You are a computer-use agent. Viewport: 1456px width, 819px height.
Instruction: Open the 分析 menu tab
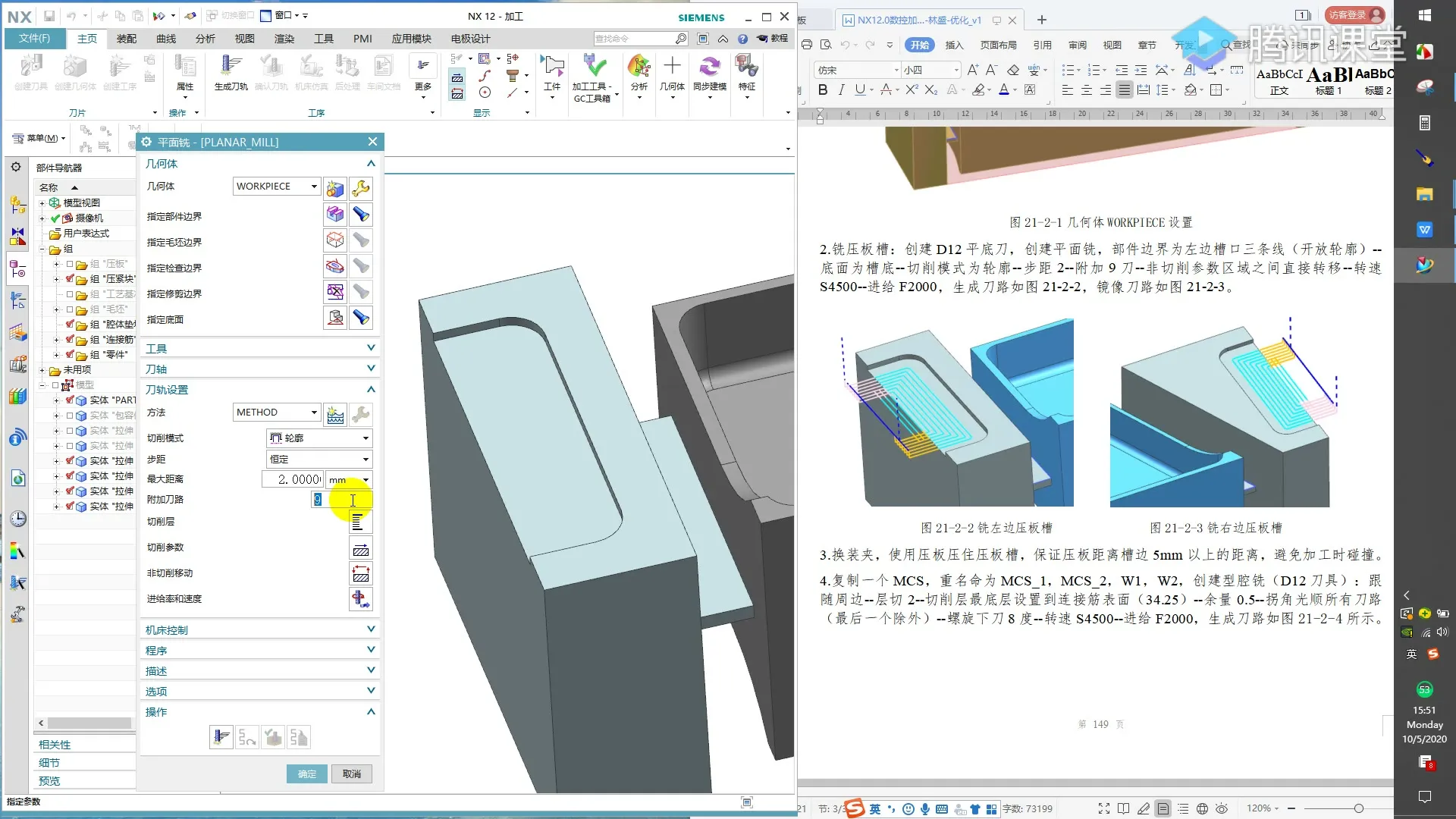(x=205, y=39)
